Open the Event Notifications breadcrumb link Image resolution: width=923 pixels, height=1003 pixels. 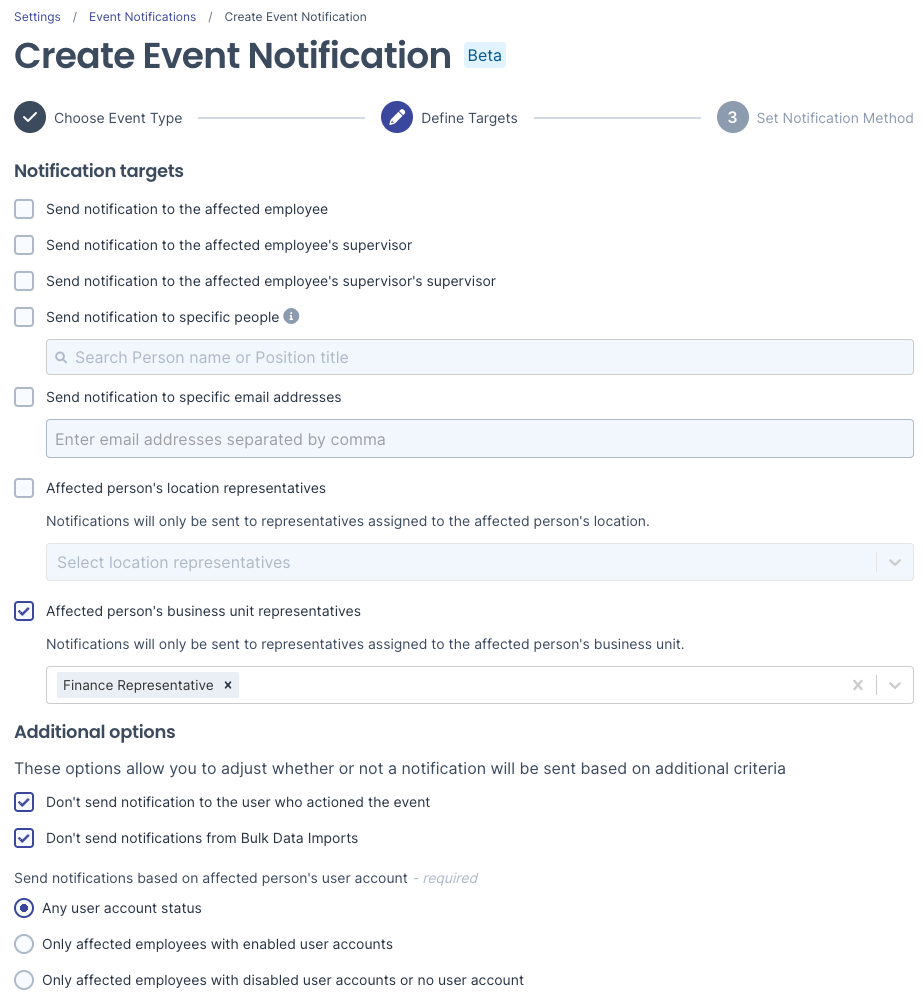142,16
